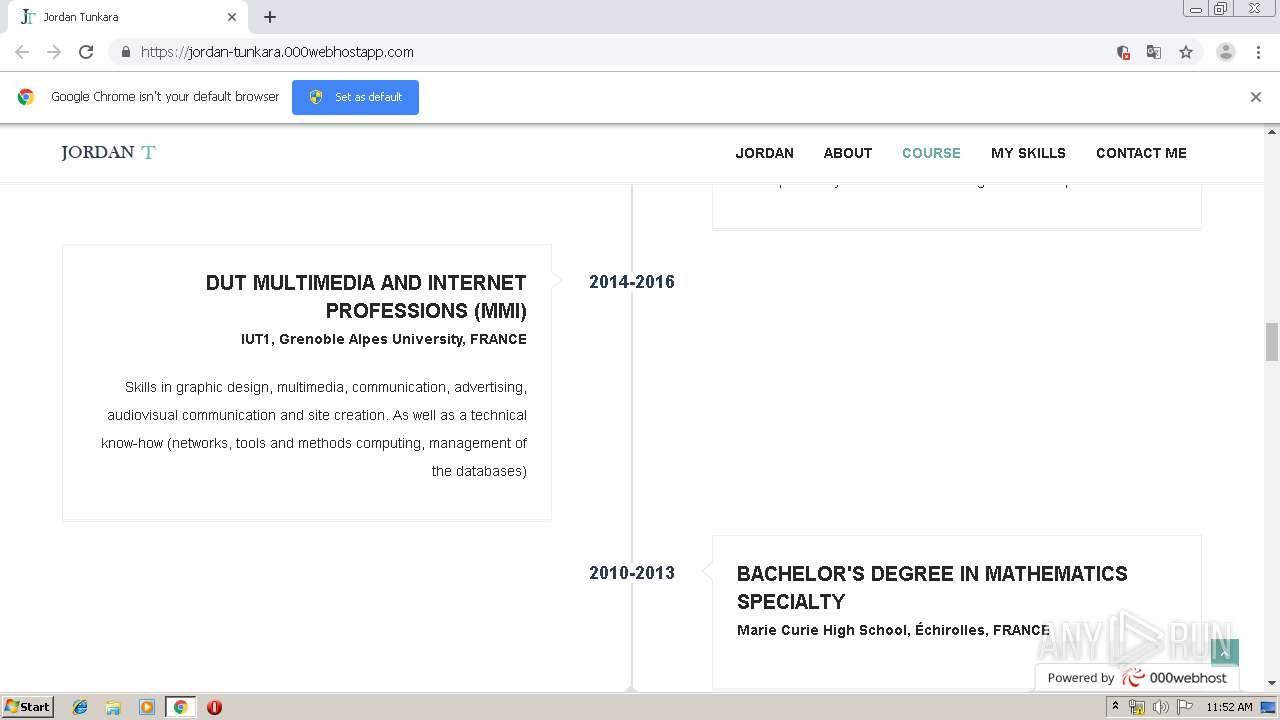Click the Action Center flag tray icon
The image size is (1280, 720).
1185,707
